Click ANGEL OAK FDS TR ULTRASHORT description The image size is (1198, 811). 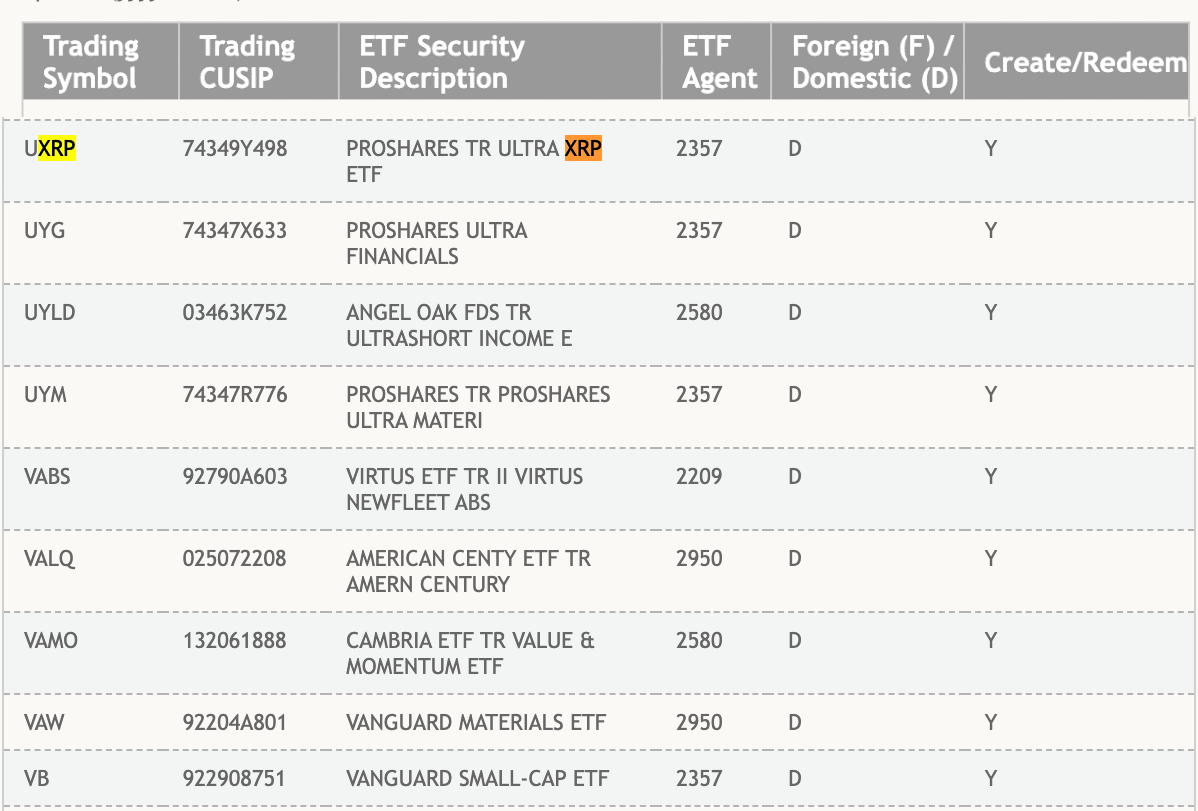click(458, 325)
